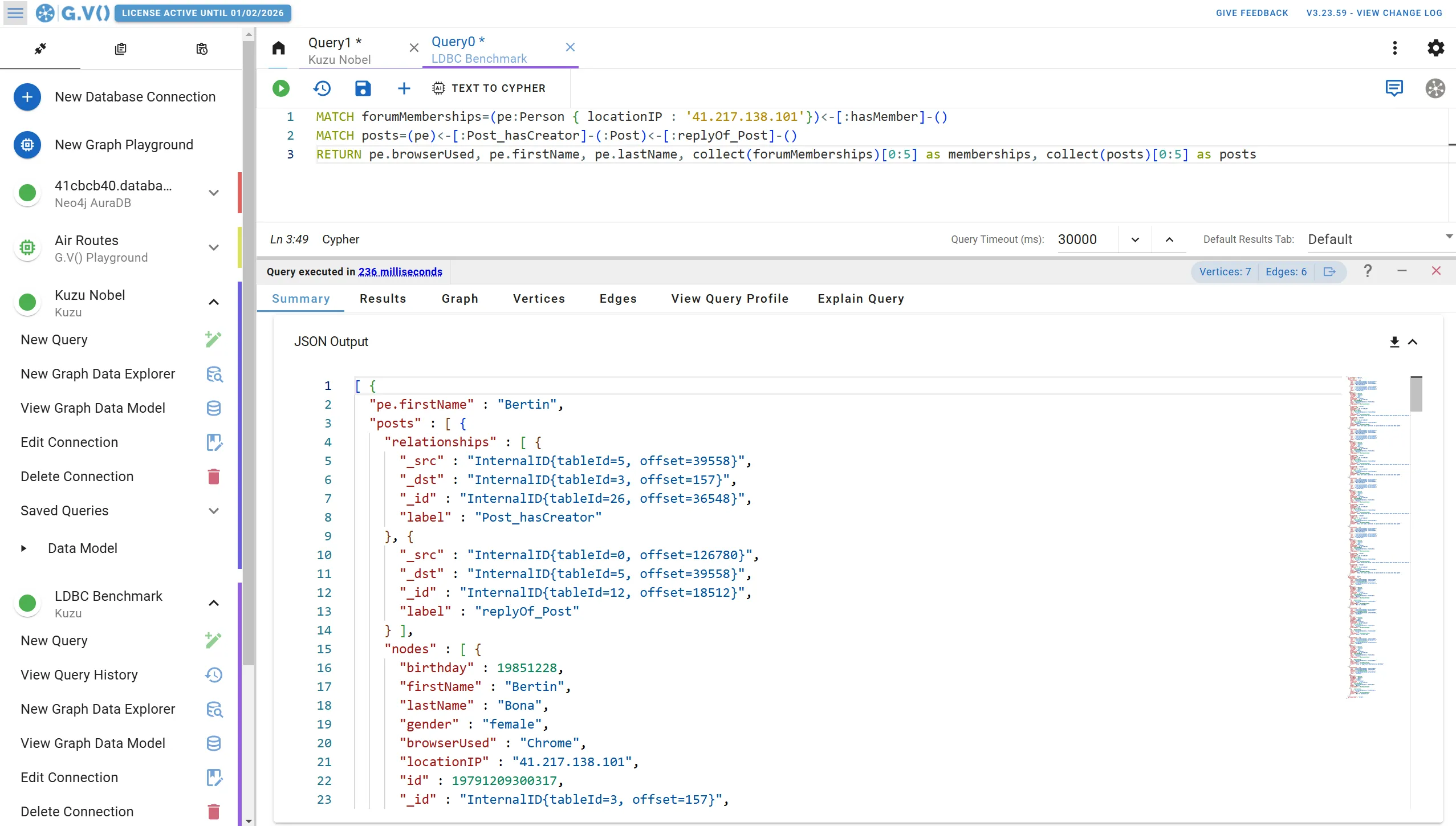The image size is (1456, 826).
Task: Expand Saved Queries under Kuzu Nobel
Action: click(x=214, y=511)
